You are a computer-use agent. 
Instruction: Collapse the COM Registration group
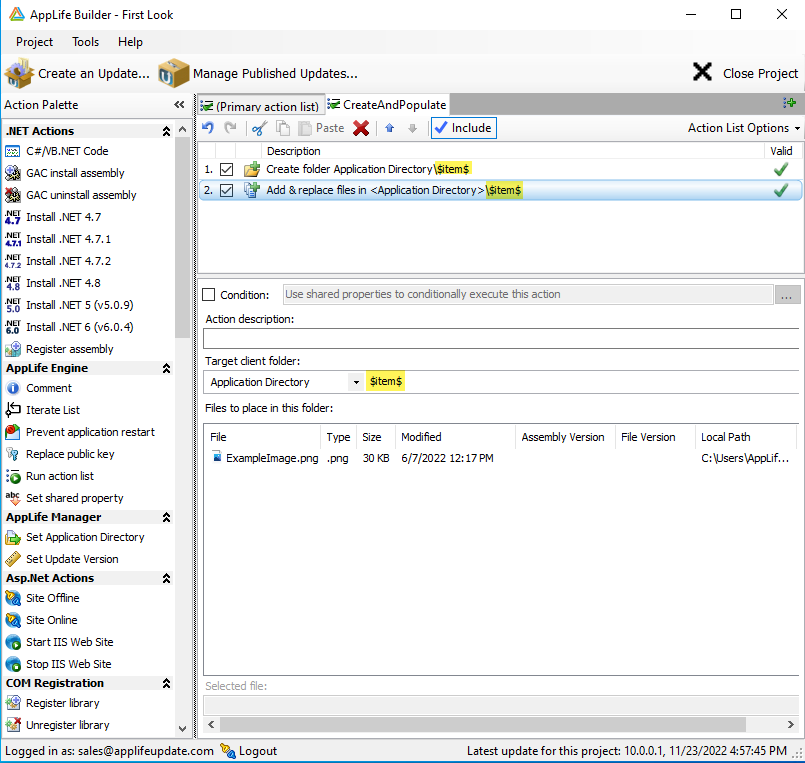(x=166, y=684)
